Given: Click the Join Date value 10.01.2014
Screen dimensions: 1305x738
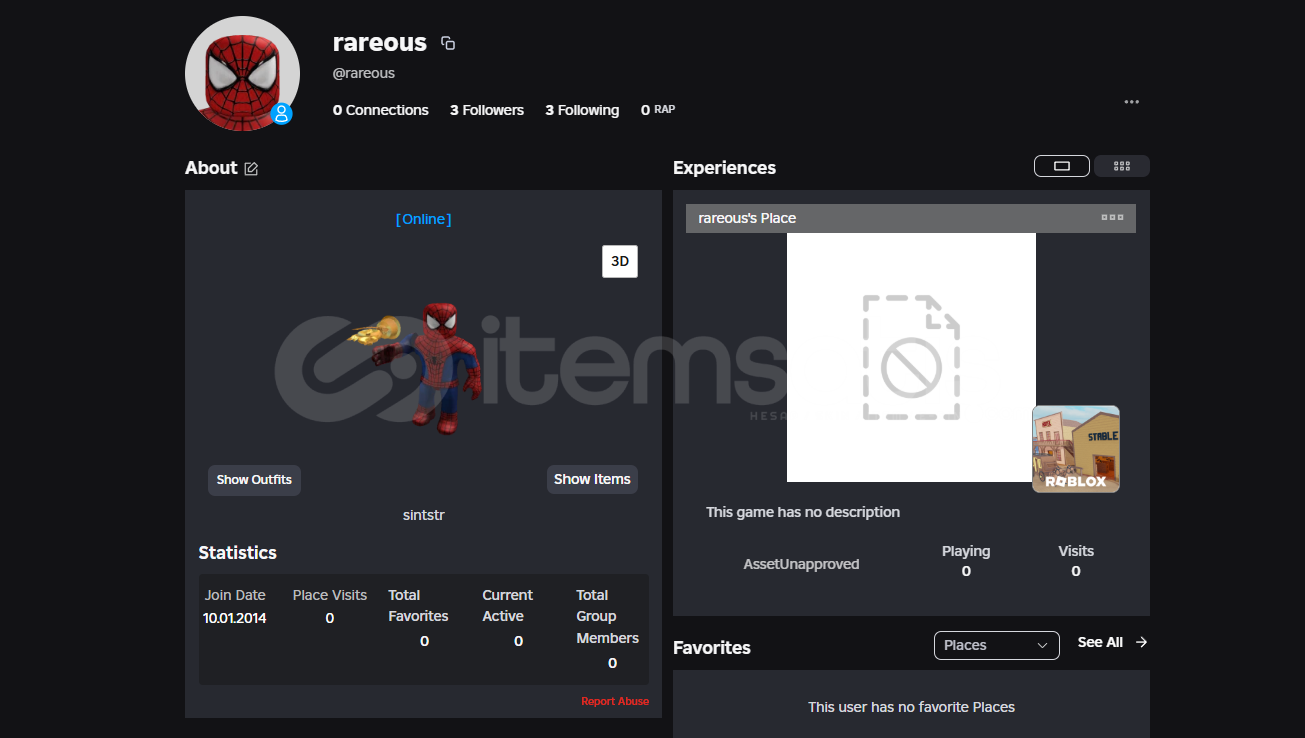Looking at the screenshot, I should [235, 618].
